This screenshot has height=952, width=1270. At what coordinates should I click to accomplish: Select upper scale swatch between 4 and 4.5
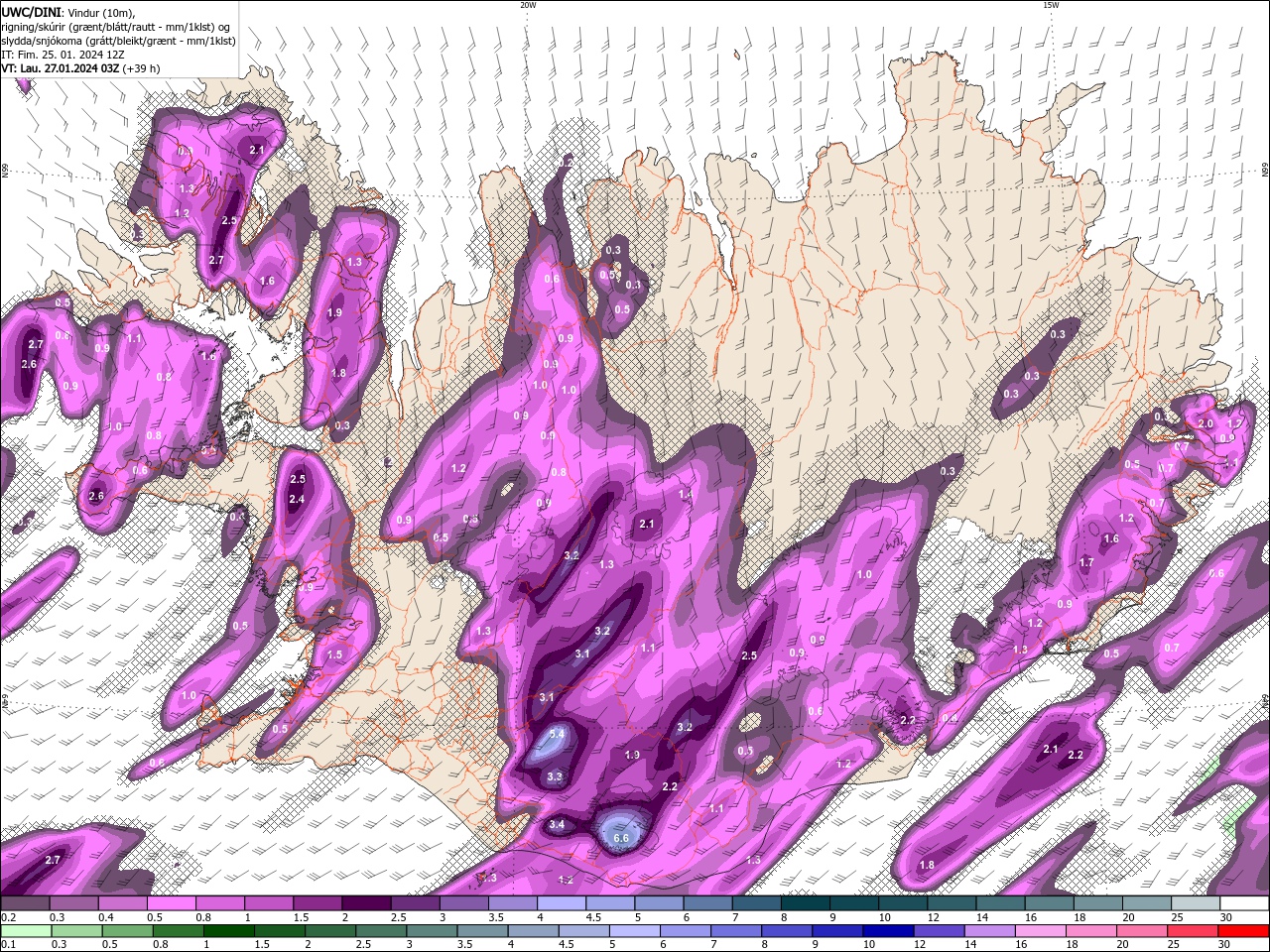click(x=562, y=903)
